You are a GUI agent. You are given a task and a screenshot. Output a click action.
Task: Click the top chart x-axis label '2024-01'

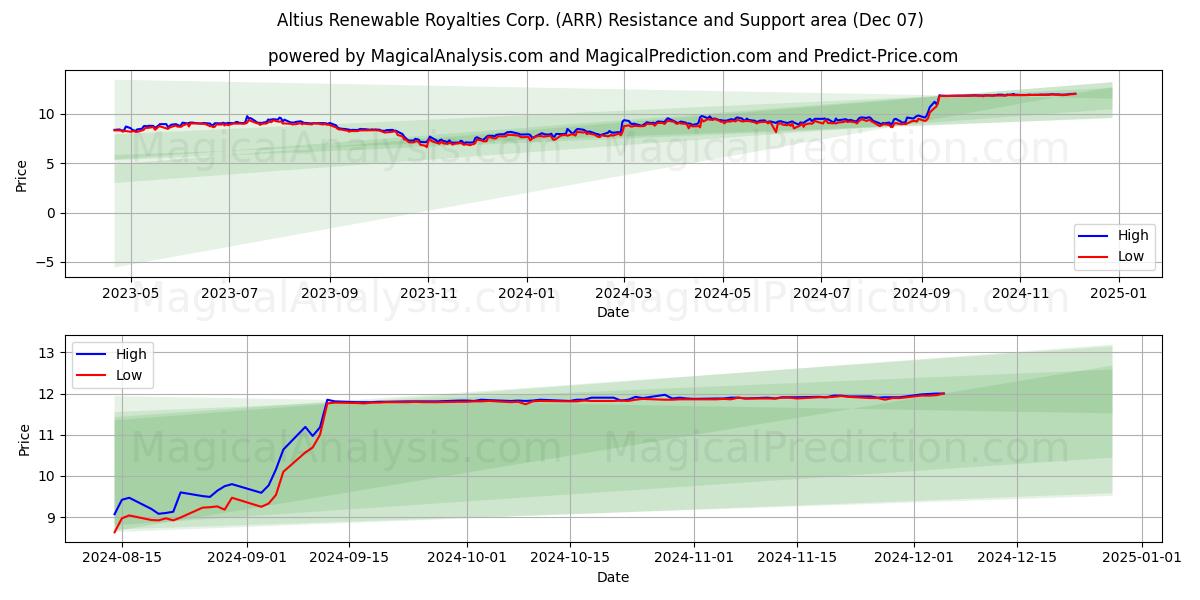526,293
